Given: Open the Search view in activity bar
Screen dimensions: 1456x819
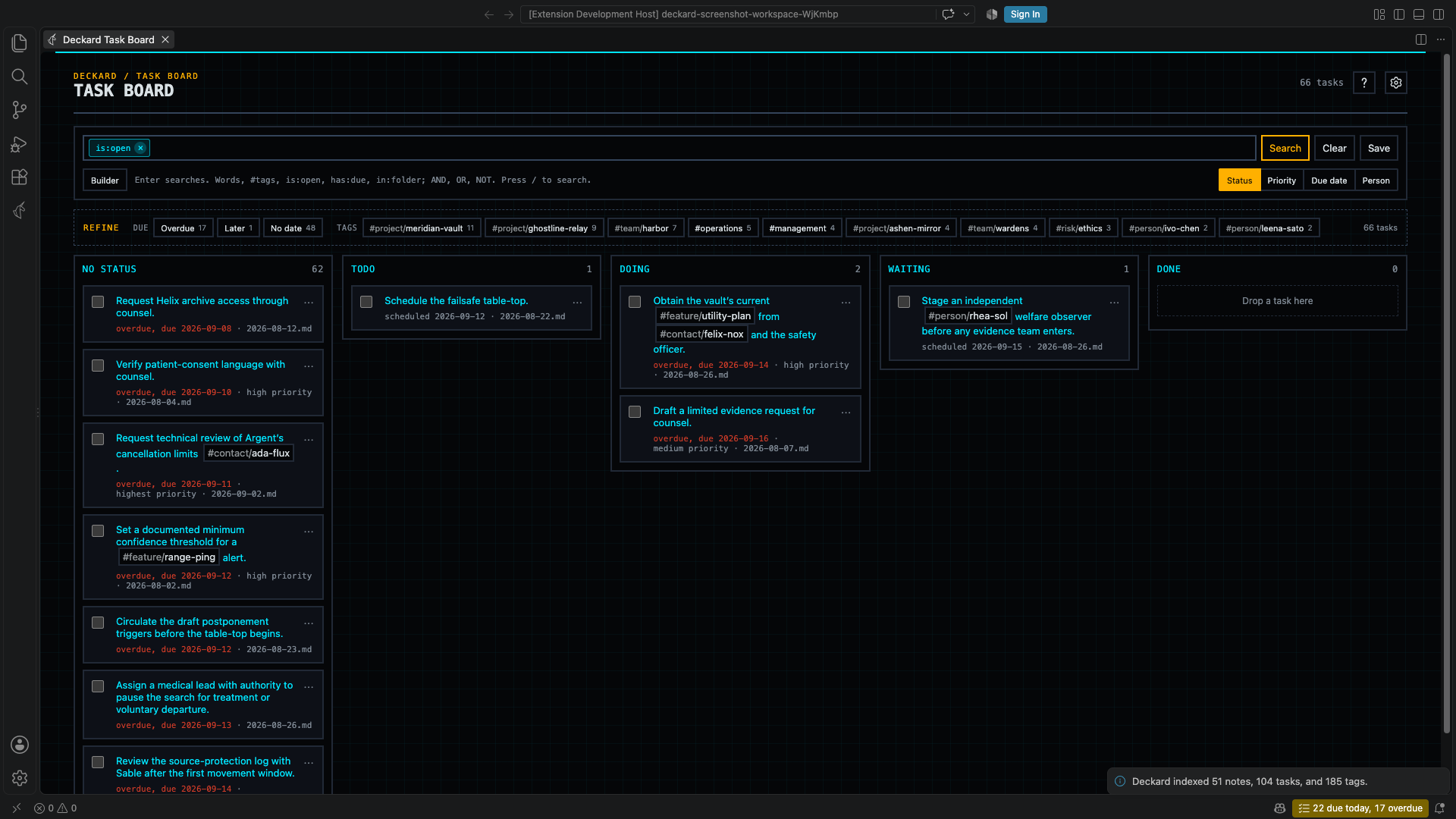Looking at the screenshot, I should pos(20,77).
